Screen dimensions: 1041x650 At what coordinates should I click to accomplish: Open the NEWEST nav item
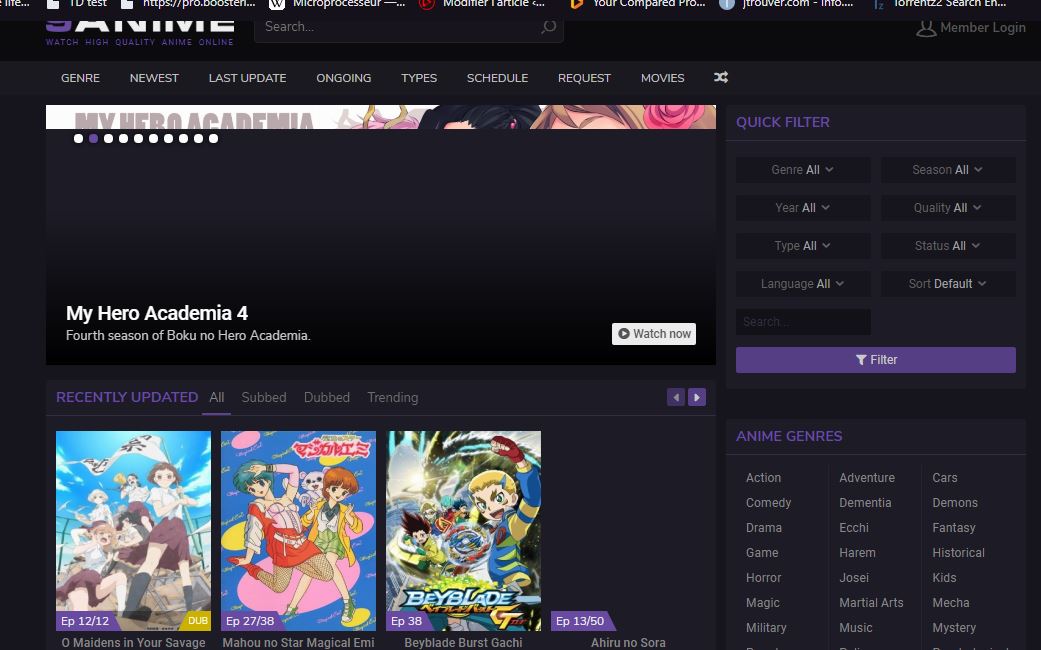pyautogui.click(x=154, y=78)
